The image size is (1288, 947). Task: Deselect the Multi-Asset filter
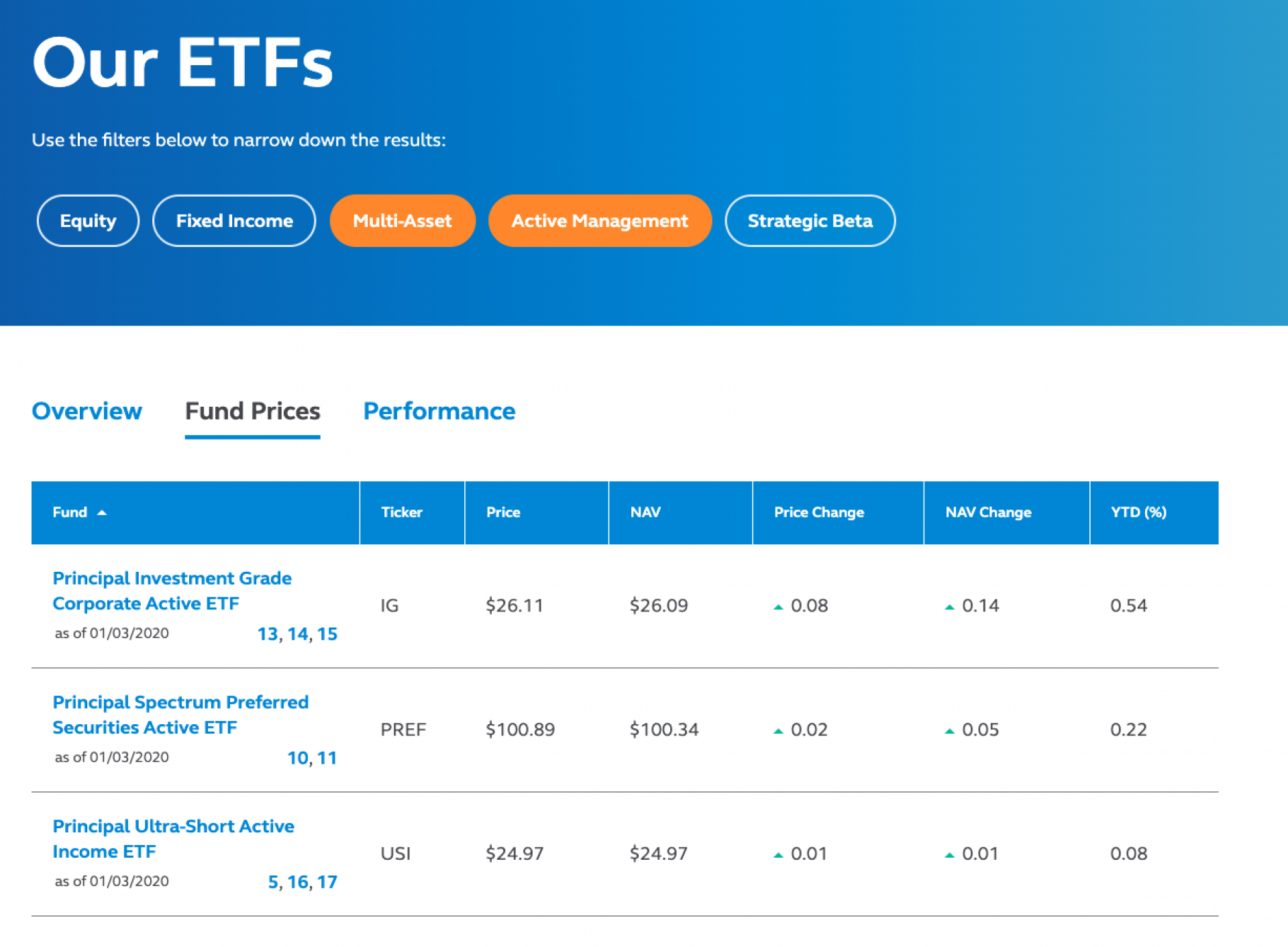pyautogui.click(x=402, y=221)
